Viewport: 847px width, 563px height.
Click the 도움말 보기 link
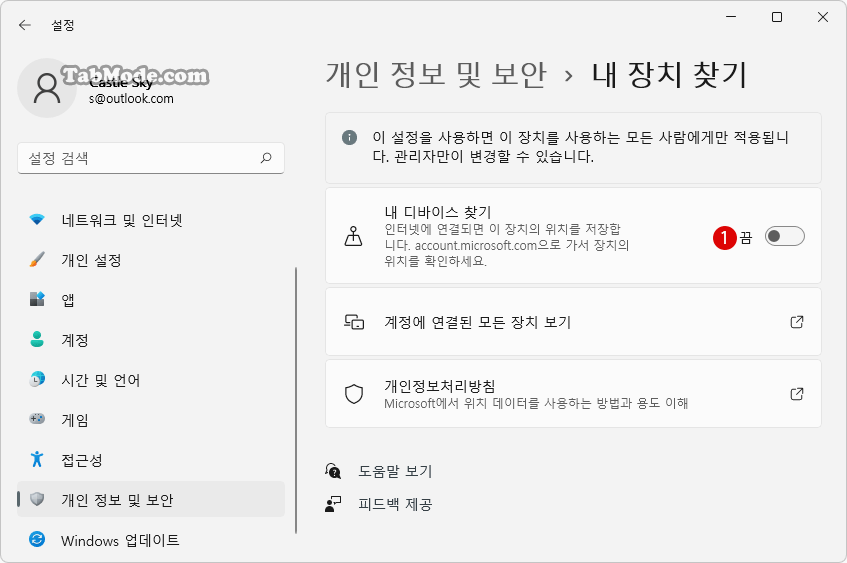tap(395, 471)
